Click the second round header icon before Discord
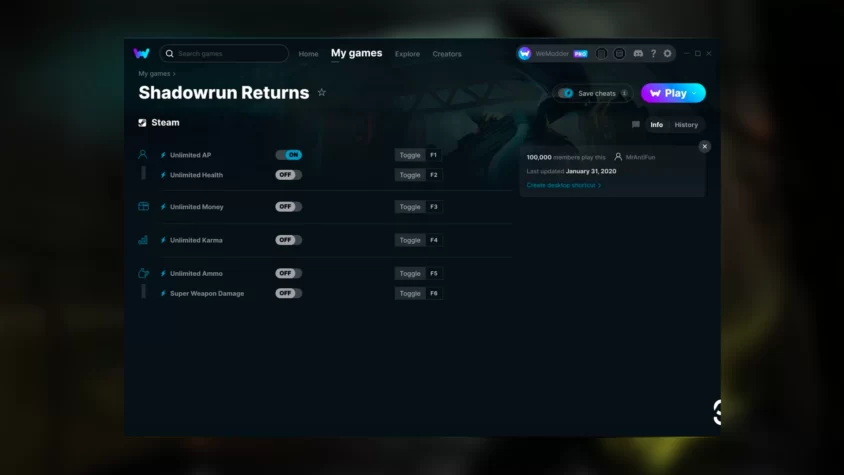The width and height of the screenshot is (844, 475). (620, 53)
